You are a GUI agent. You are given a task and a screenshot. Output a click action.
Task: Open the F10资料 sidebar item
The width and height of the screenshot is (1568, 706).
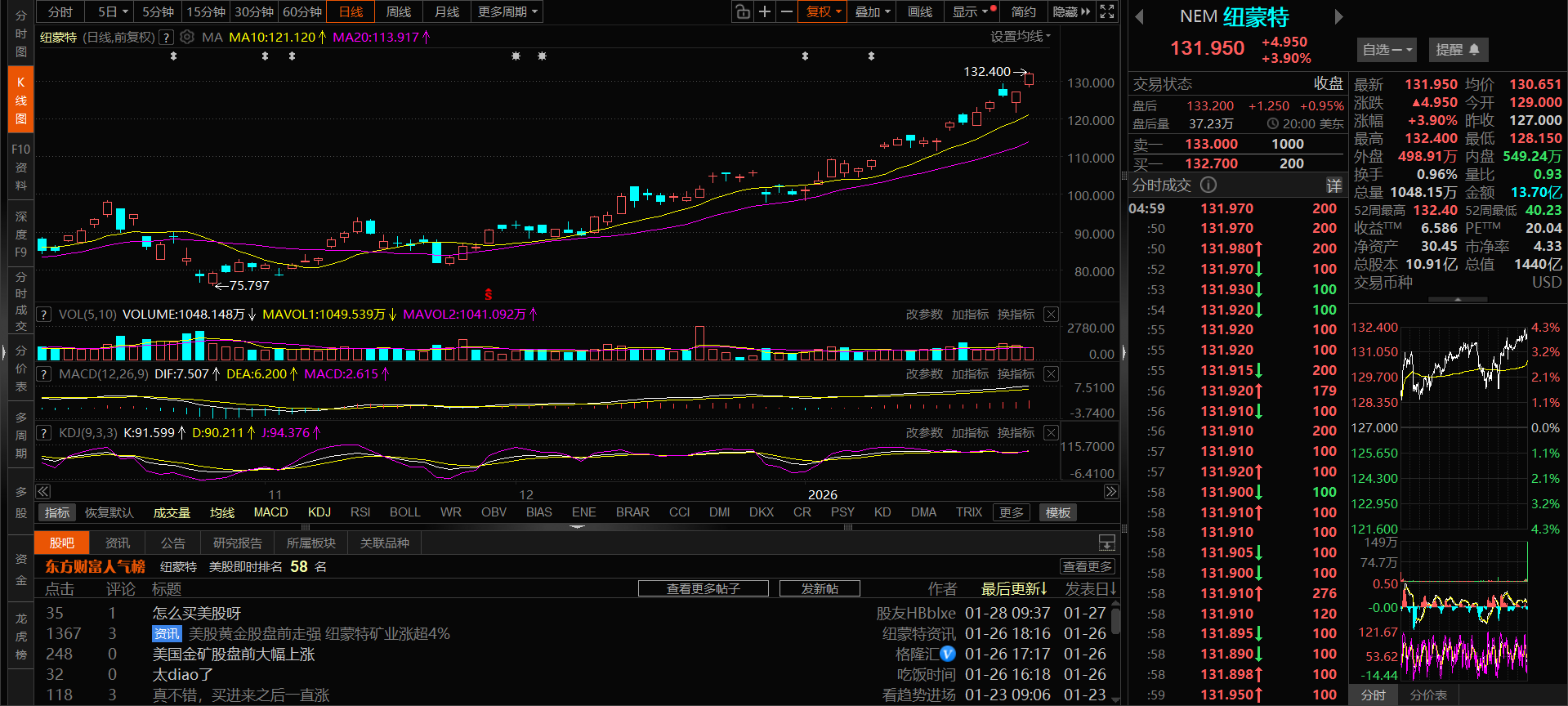pos(21,167)
